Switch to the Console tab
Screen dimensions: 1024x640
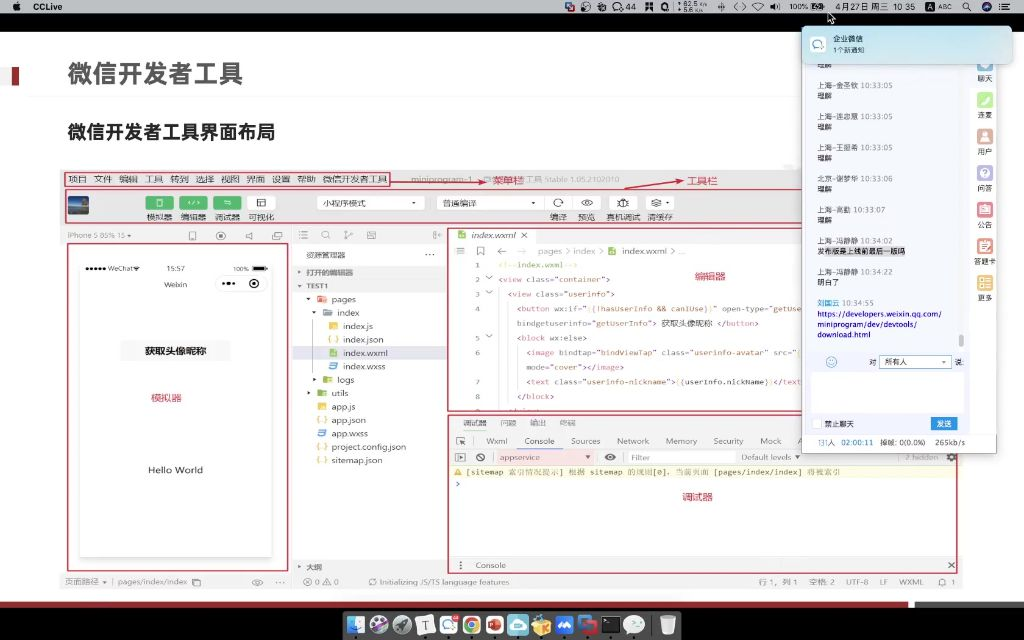point(539,441)
